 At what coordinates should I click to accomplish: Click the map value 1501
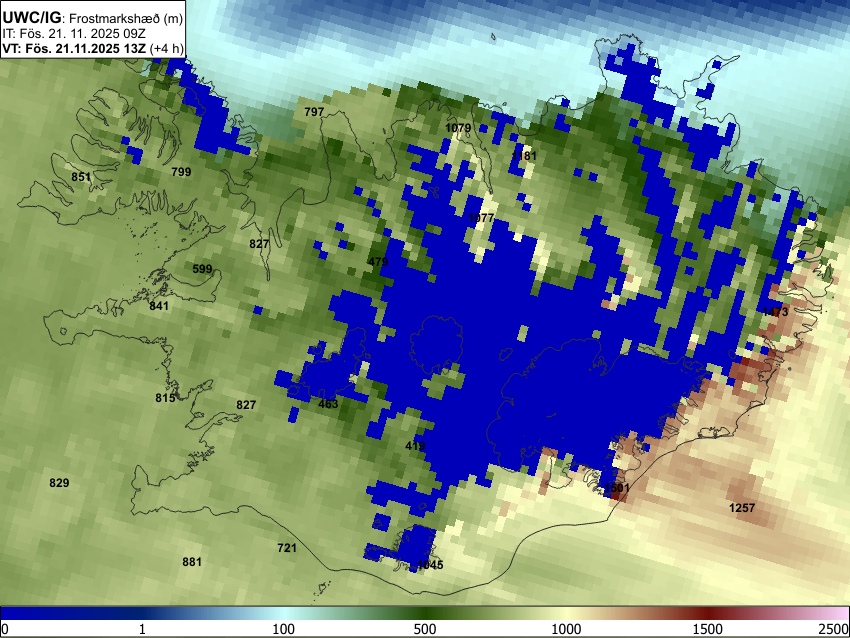pos(617,488)
